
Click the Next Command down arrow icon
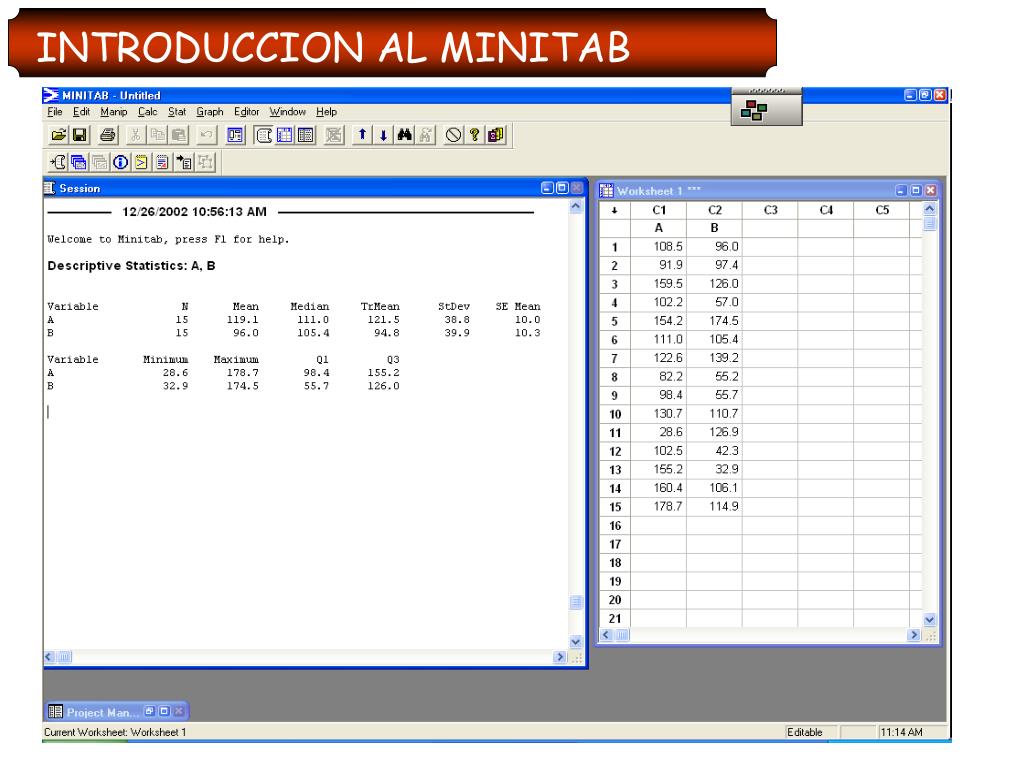(383, 135)
